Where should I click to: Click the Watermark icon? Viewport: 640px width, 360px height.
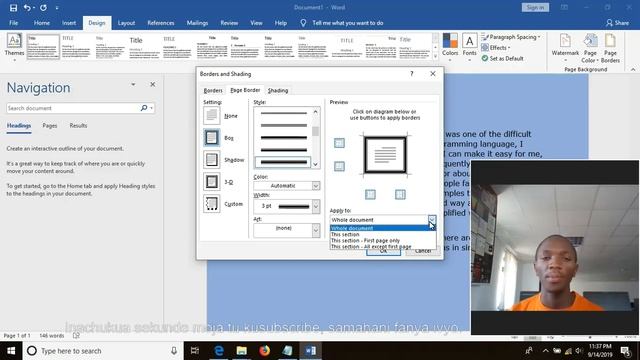tap(565, 41)
